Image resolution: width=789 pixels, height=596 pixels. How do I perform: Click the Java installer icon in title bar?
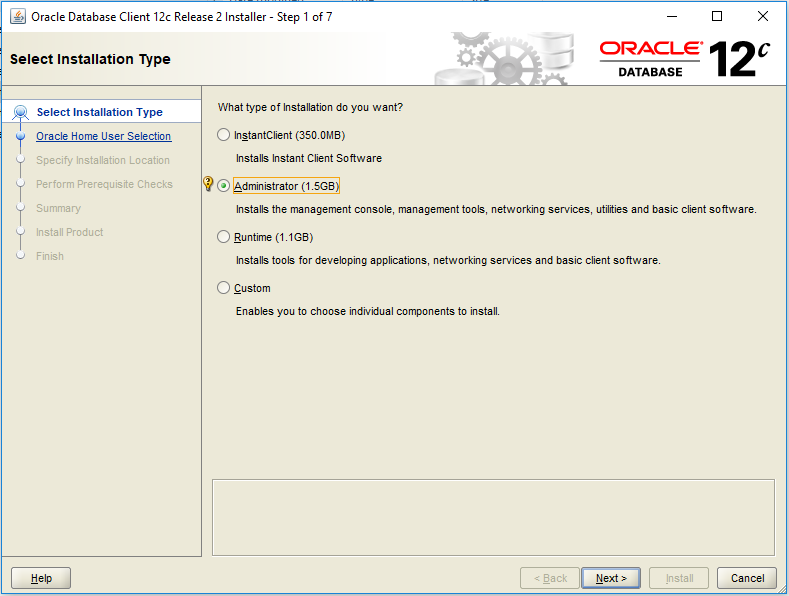pos(18,17)
